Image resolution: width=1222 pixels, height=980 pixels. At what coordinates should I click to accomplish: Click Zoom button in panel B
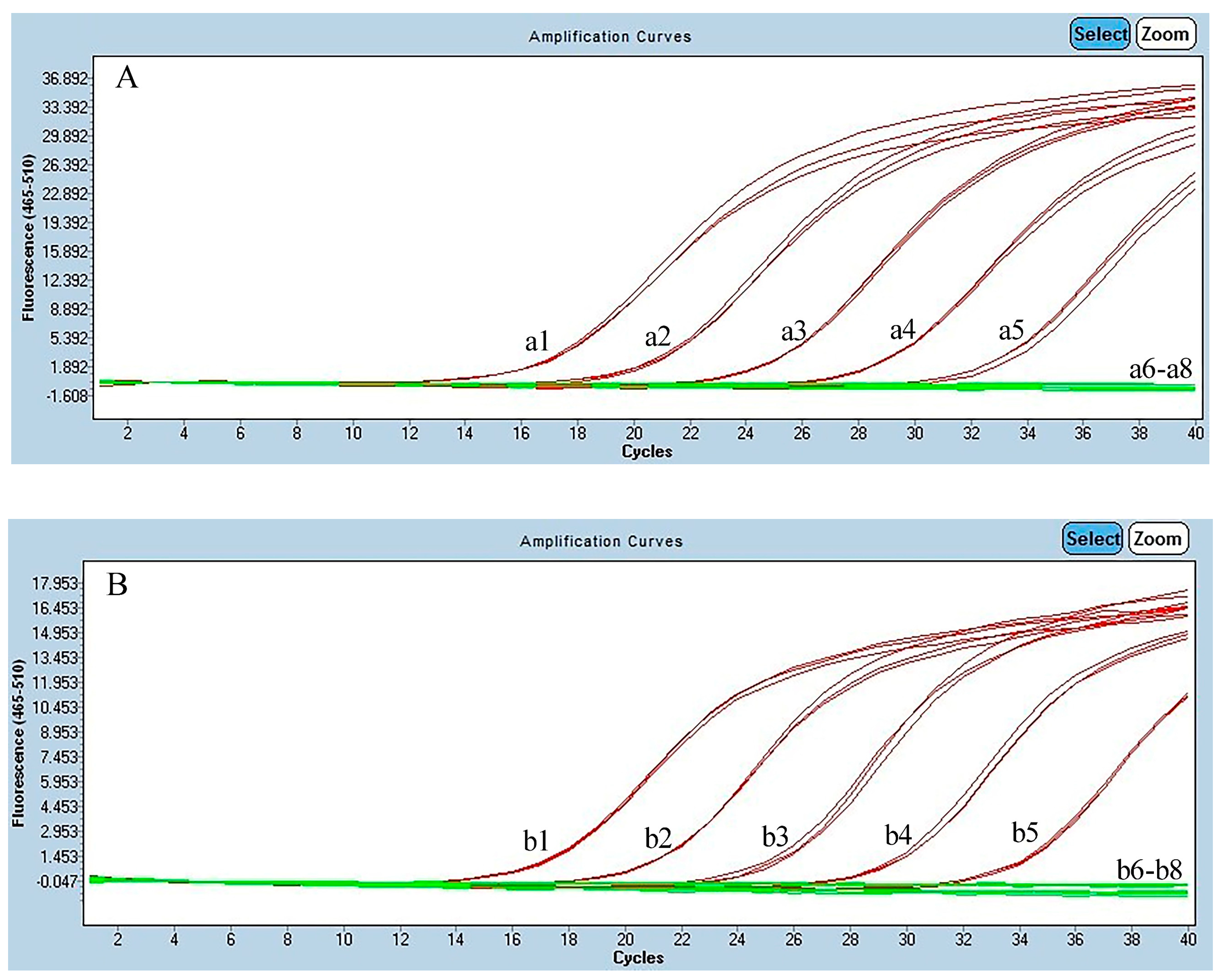pos(1158,538)
